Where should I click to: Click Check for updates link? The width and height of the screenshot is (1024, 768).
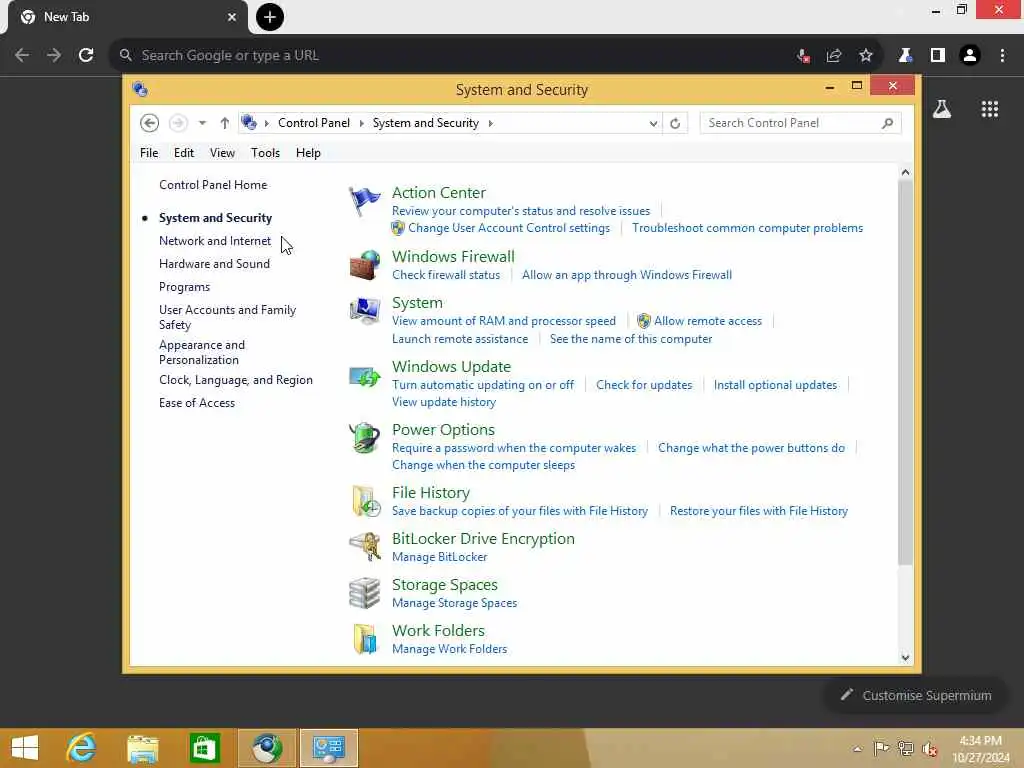644,385
